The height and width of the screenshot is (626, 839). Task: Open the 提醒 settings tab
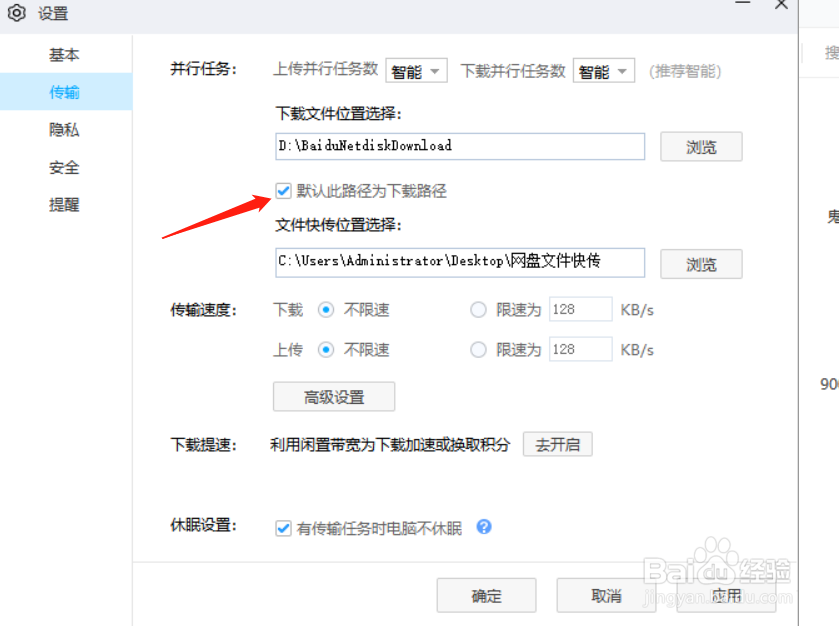coord(64,204)
